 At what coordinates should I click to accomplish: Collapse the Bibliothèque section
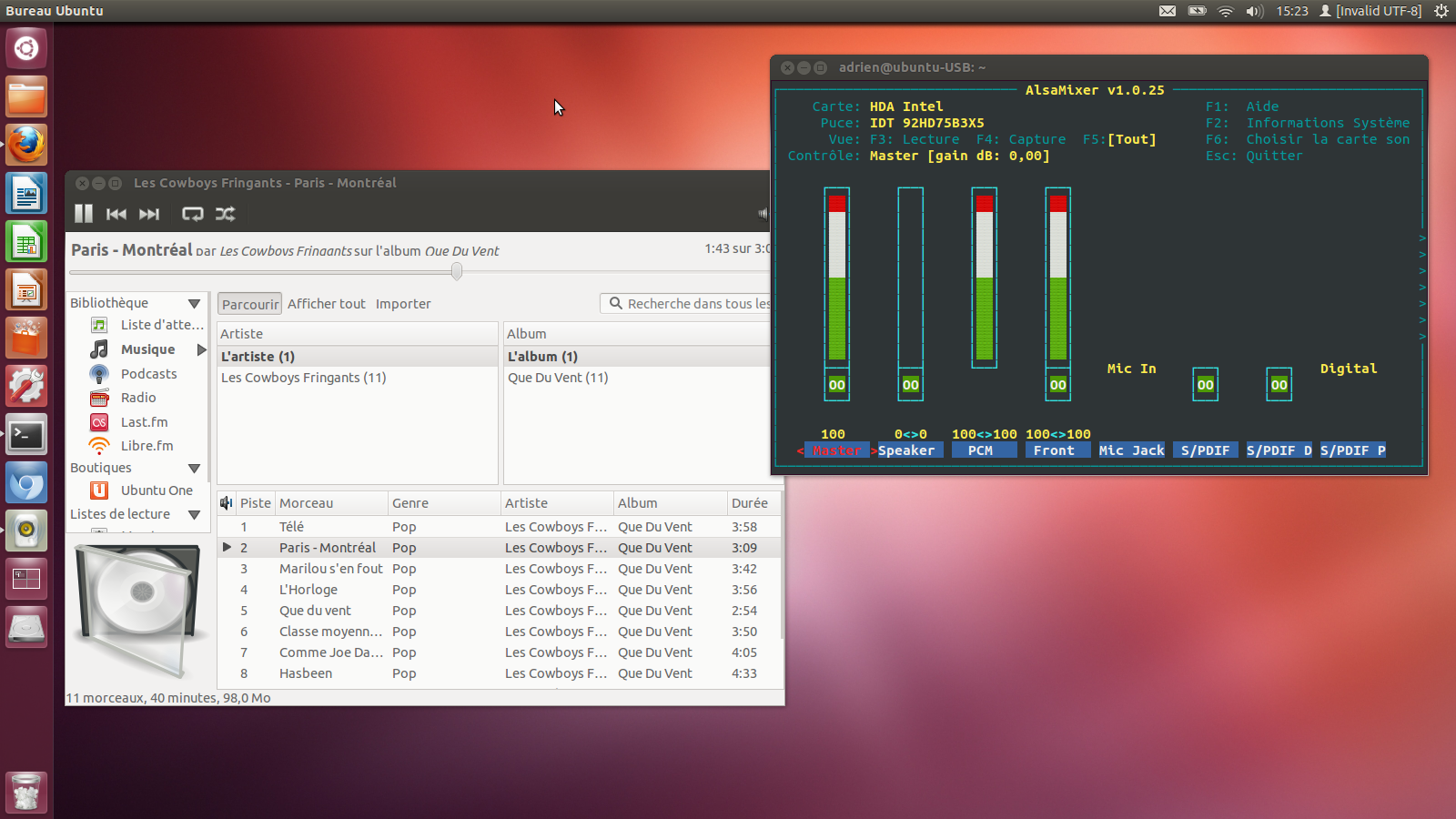coord(194,304)
